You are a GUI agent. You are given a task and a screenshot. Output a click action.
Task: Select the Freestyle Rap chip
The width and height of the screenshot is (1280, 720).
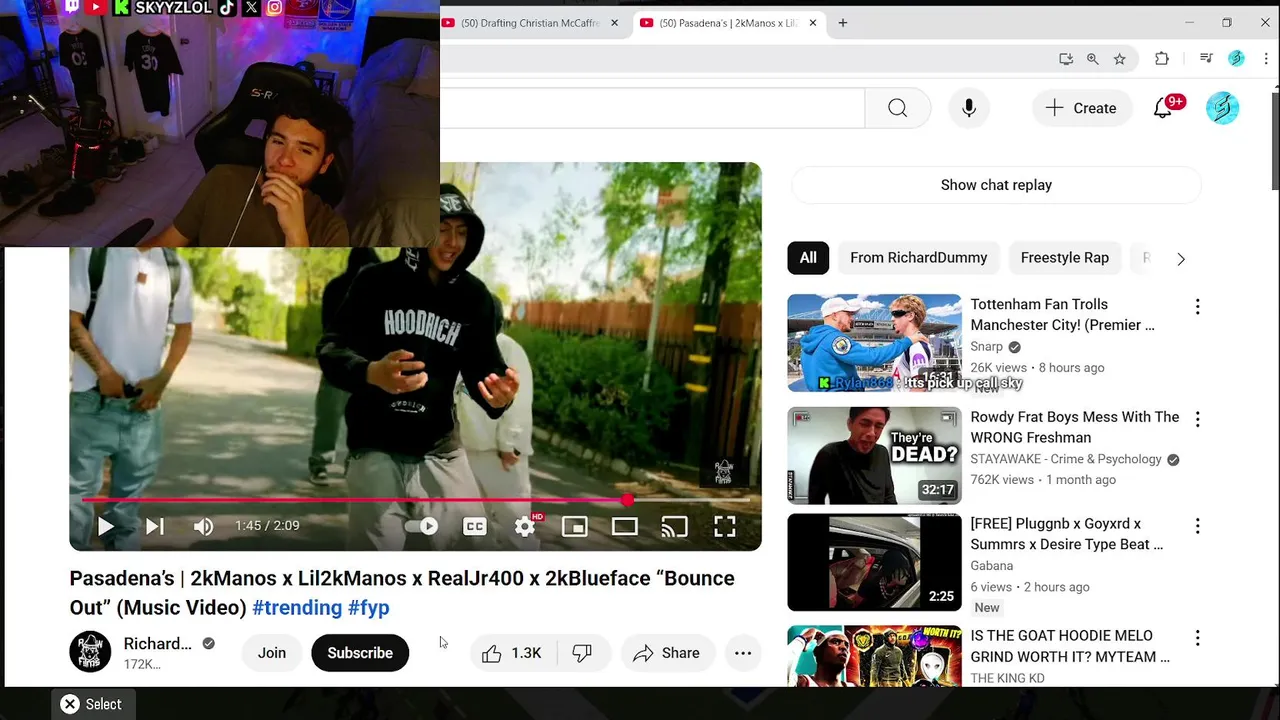[1065, 258]
